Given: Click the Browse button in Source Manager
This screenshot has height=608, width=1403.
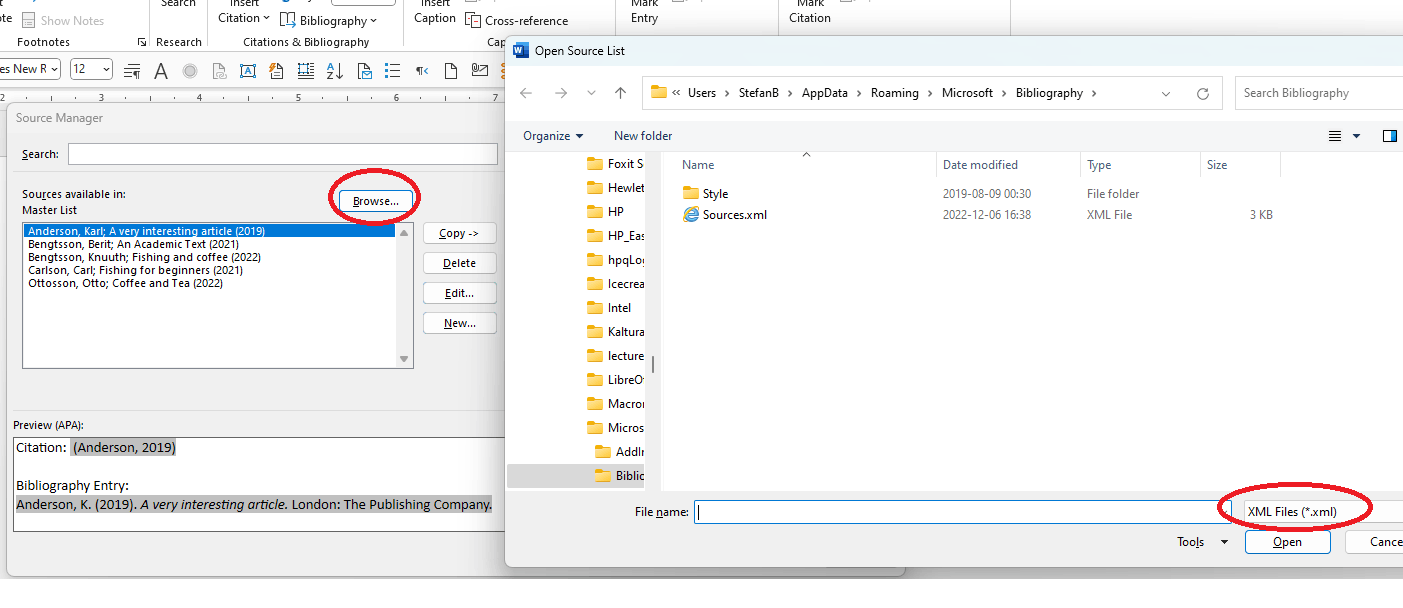Looking at the screenshot, I should pyautogui.click(x=376, y=201).
